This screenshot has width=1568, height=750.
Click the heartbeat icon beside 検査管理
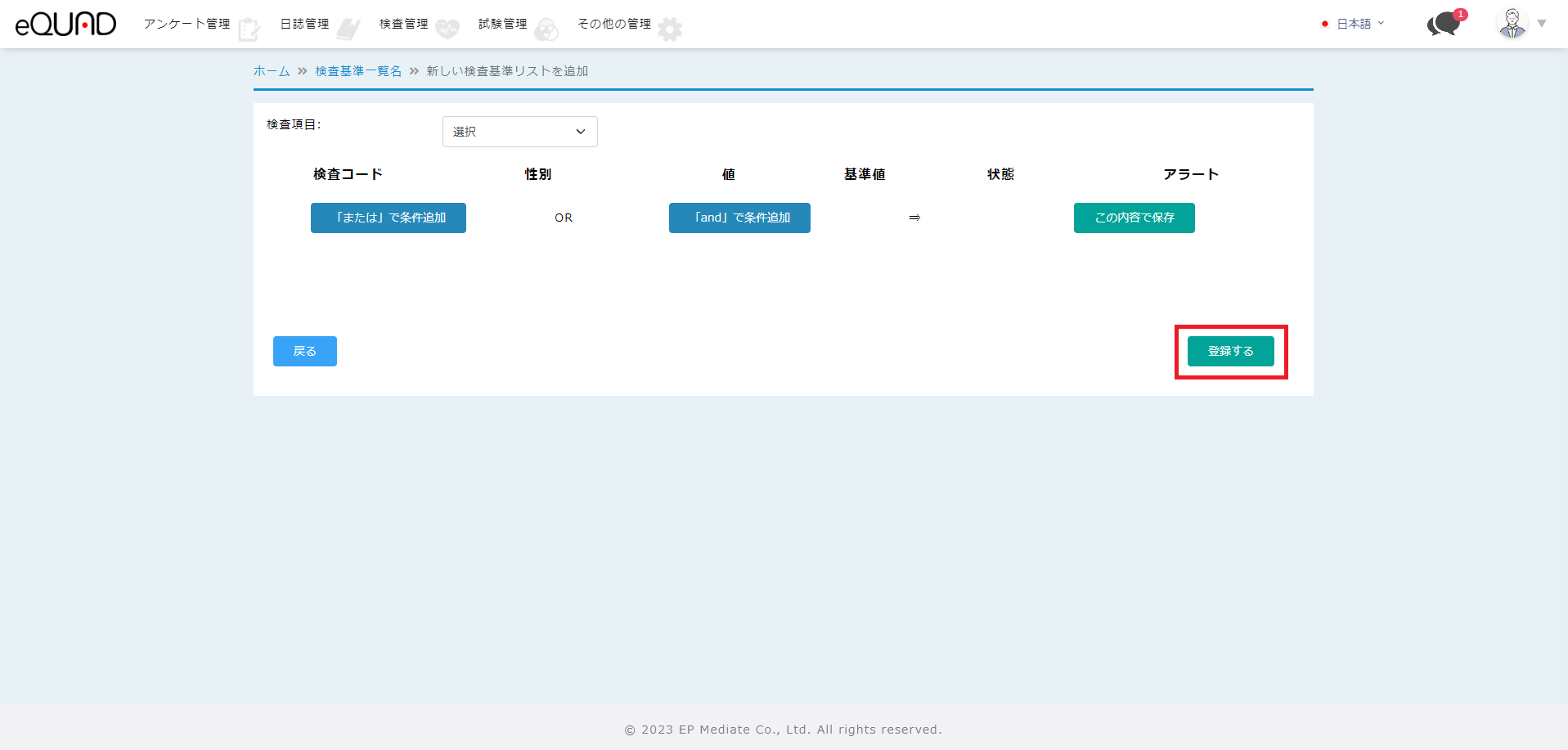pyautogui.click(x=447, y=29)
